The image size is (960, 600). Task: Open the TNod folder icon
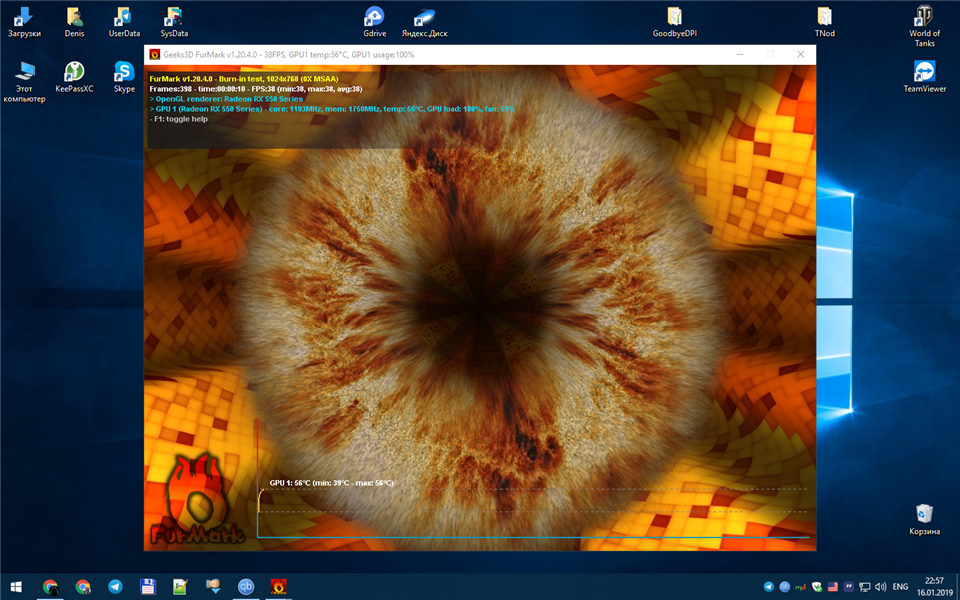(x=824, y=23)
